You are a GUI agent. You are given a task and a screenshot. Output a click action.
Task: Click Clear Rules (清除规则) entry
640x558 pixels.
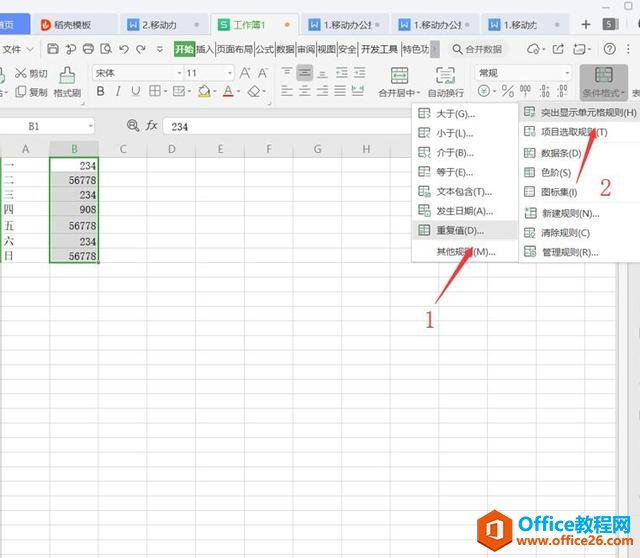pyautogui.click(x=580, y=233)
